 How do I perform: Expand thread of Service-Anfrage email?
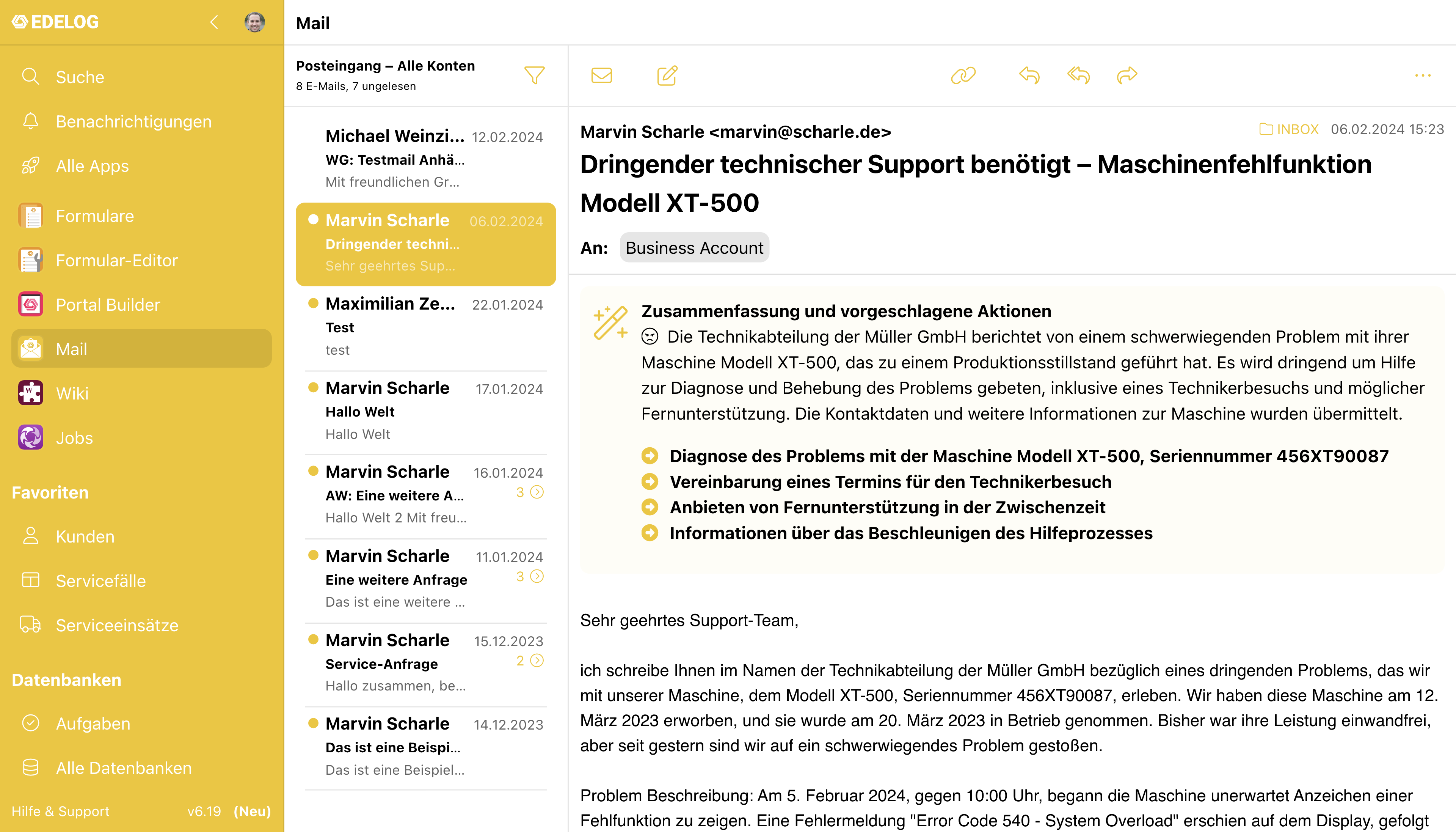(537, 660)
